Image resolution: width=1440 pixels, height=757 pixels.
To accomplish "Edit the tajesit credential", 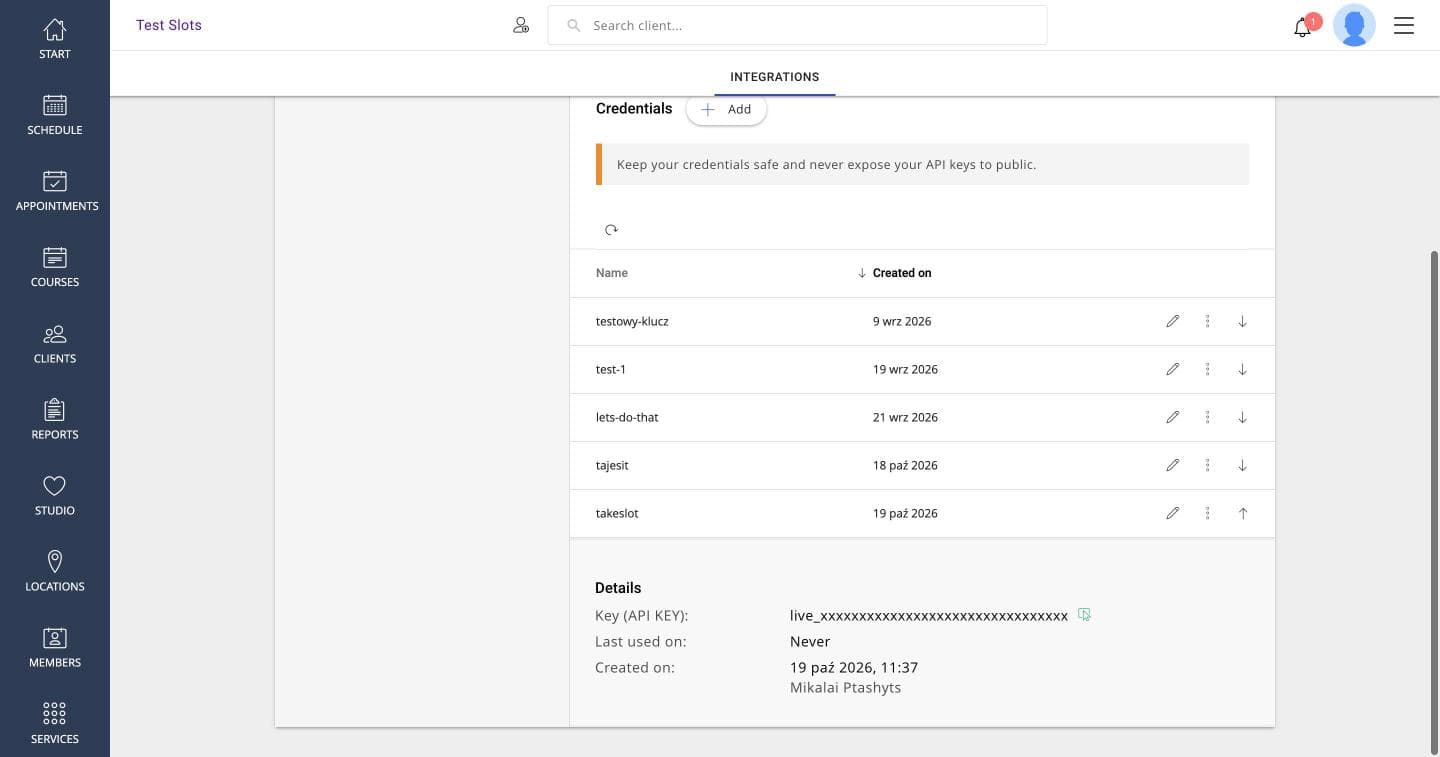I will 1173,465.
